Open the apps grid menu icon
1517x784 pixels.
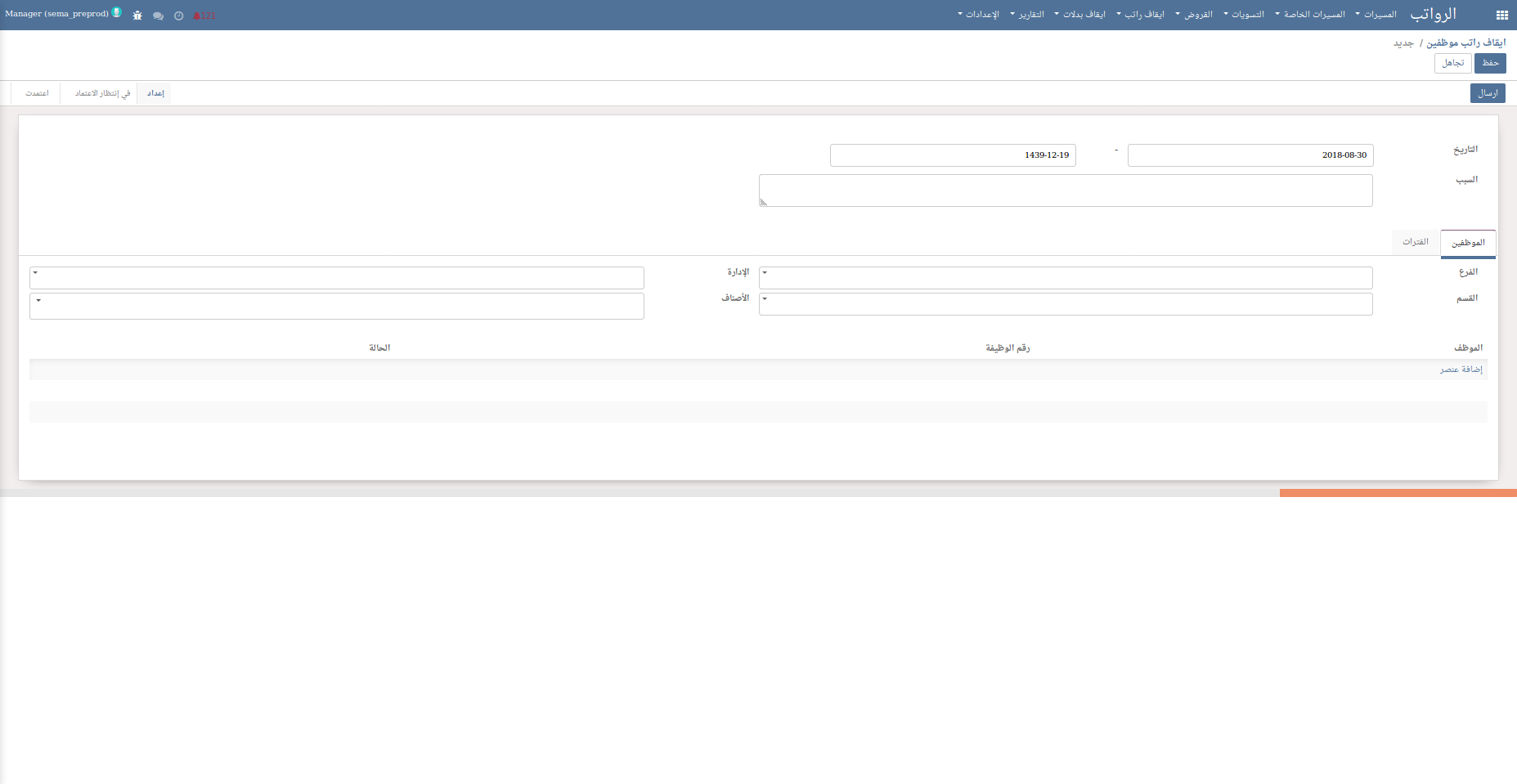click(x=1501, y=15)
